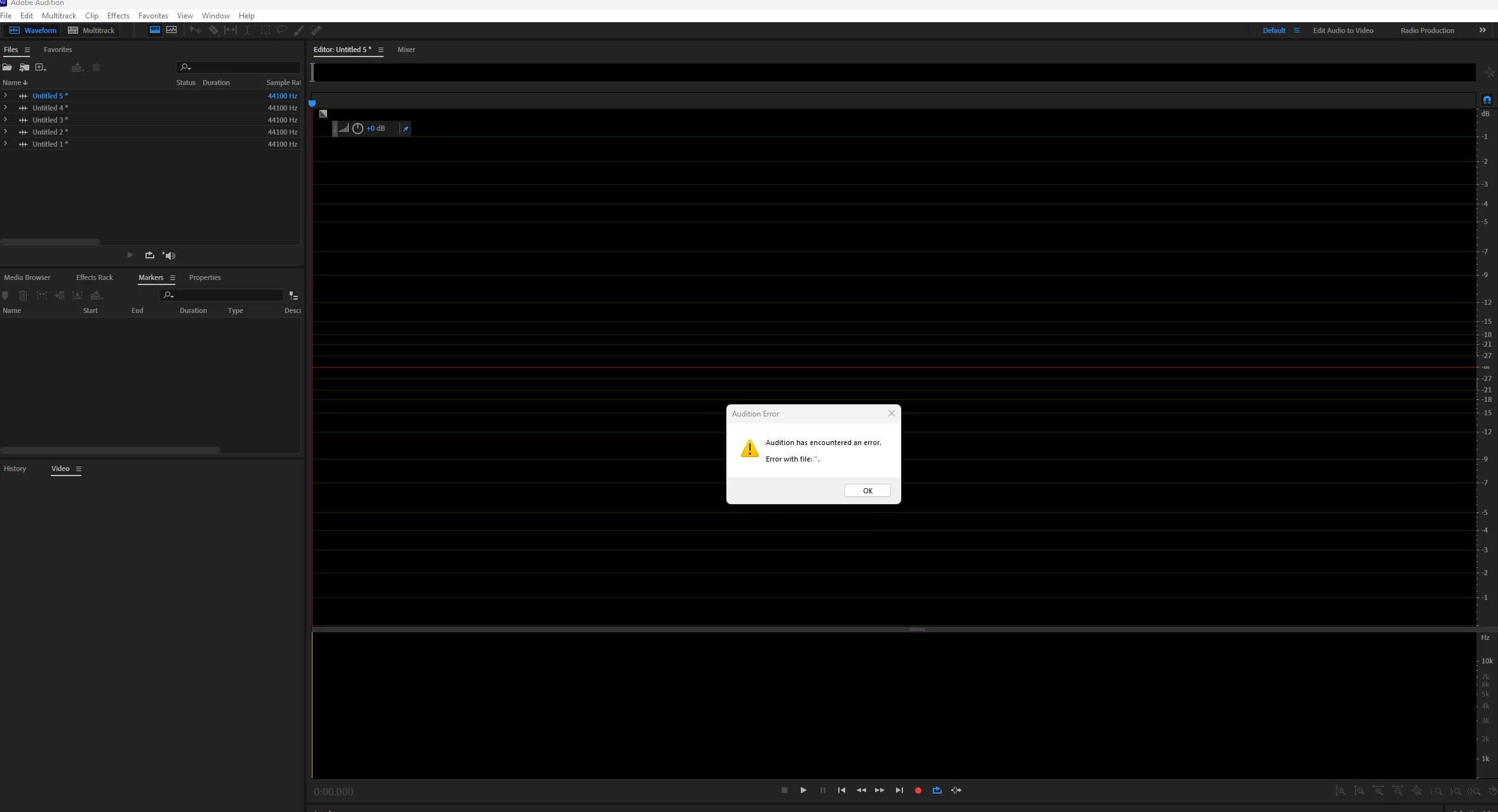The height and width of the screenshot is (812, 1498).
Task: Click the Open File folder icon
Action: coord(7,67)
